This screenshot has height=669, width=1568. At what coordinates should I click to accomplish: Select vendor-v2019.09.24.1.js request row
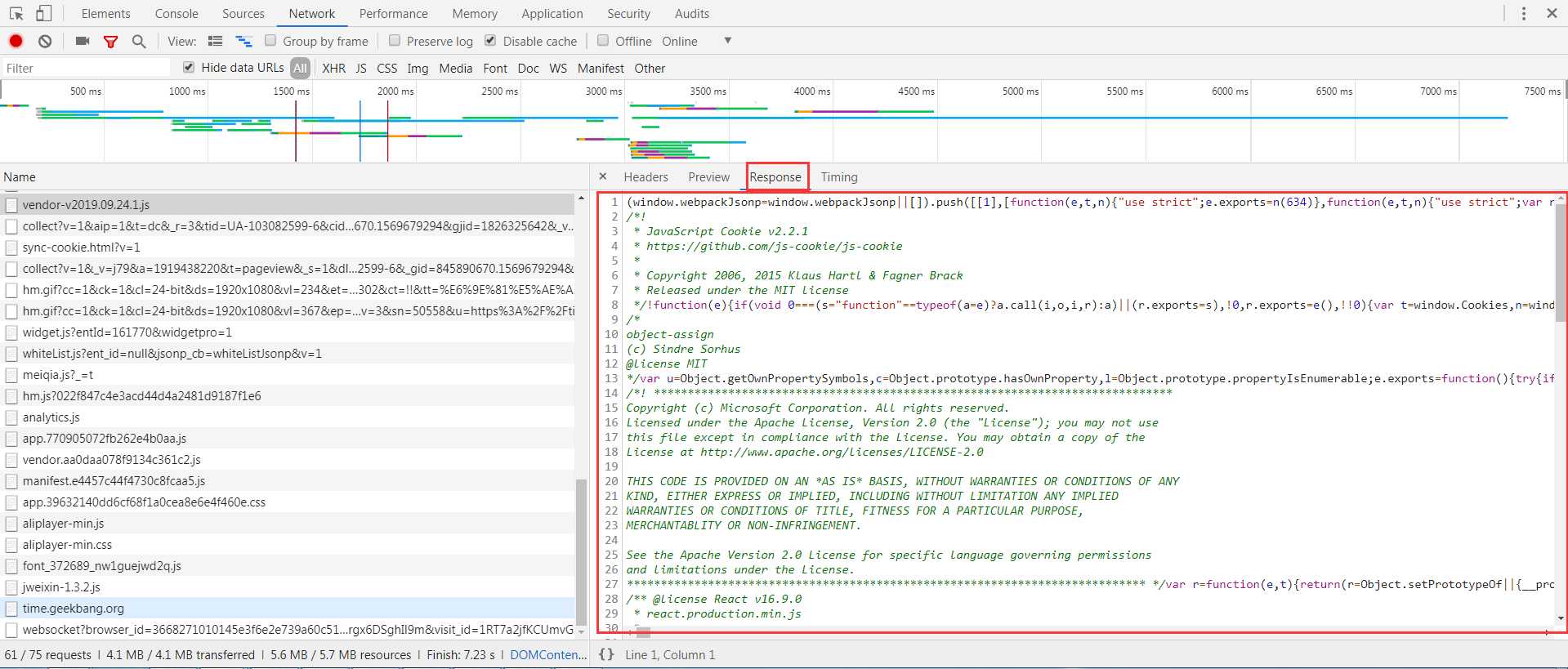288,204
